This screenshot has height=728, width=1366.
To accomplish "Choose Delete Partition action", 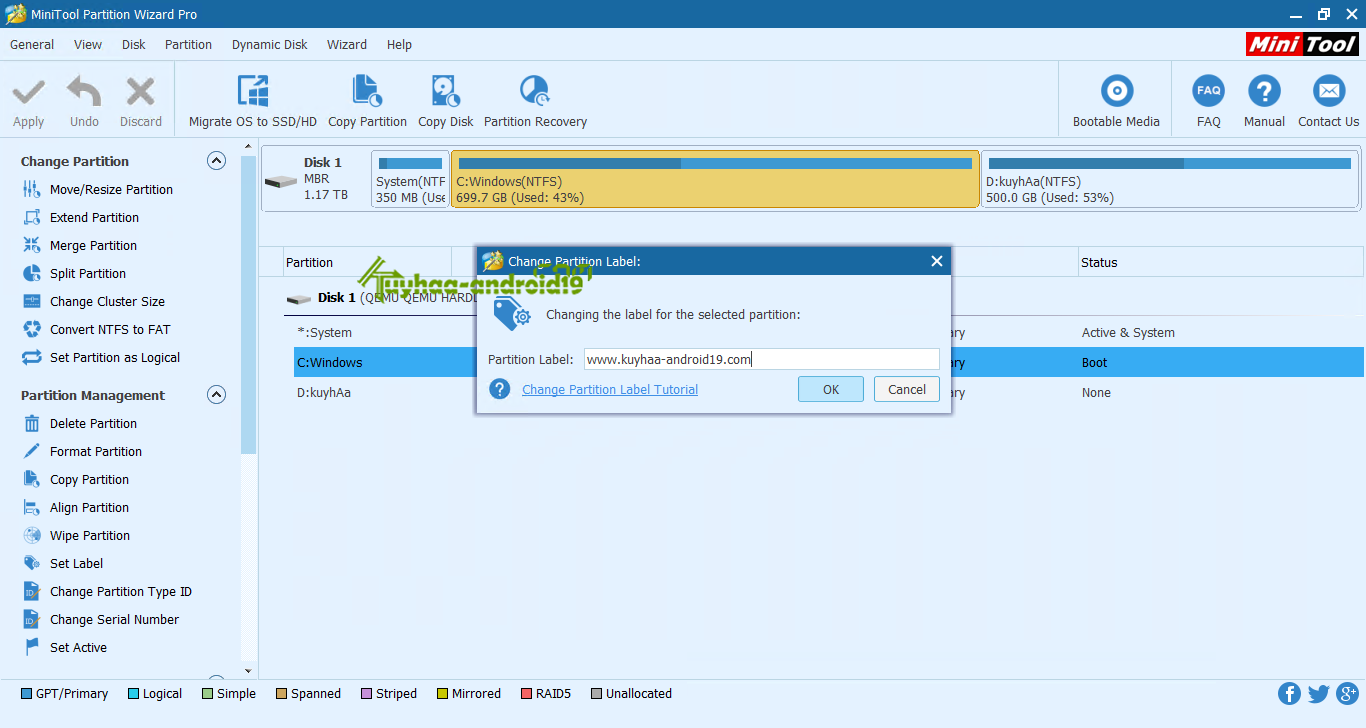I will pos(93,423).
